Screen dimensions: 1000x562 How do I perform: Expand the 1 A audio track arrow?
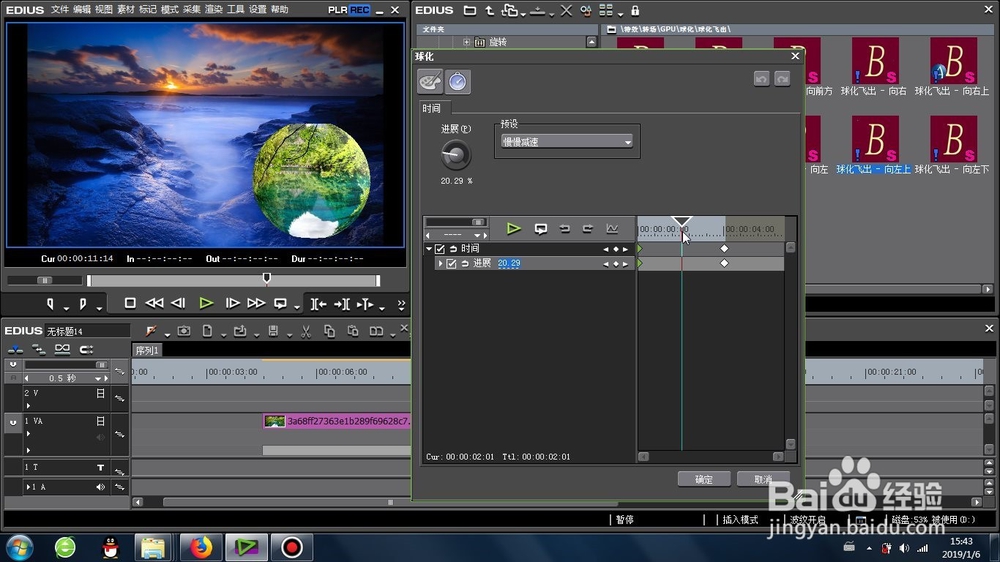(x=29, y=487)
